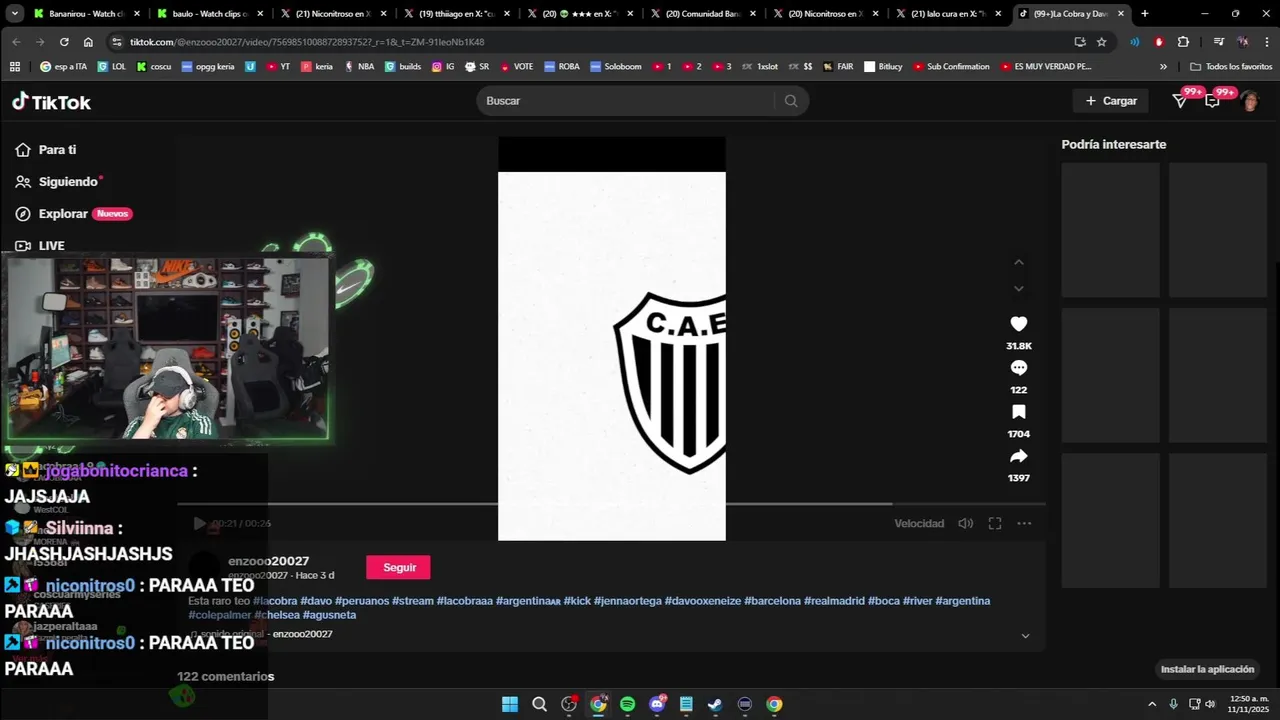Go to previous video with up chevron
The height and width of the screenshot is (720, 1280).
pos(1019,262)
